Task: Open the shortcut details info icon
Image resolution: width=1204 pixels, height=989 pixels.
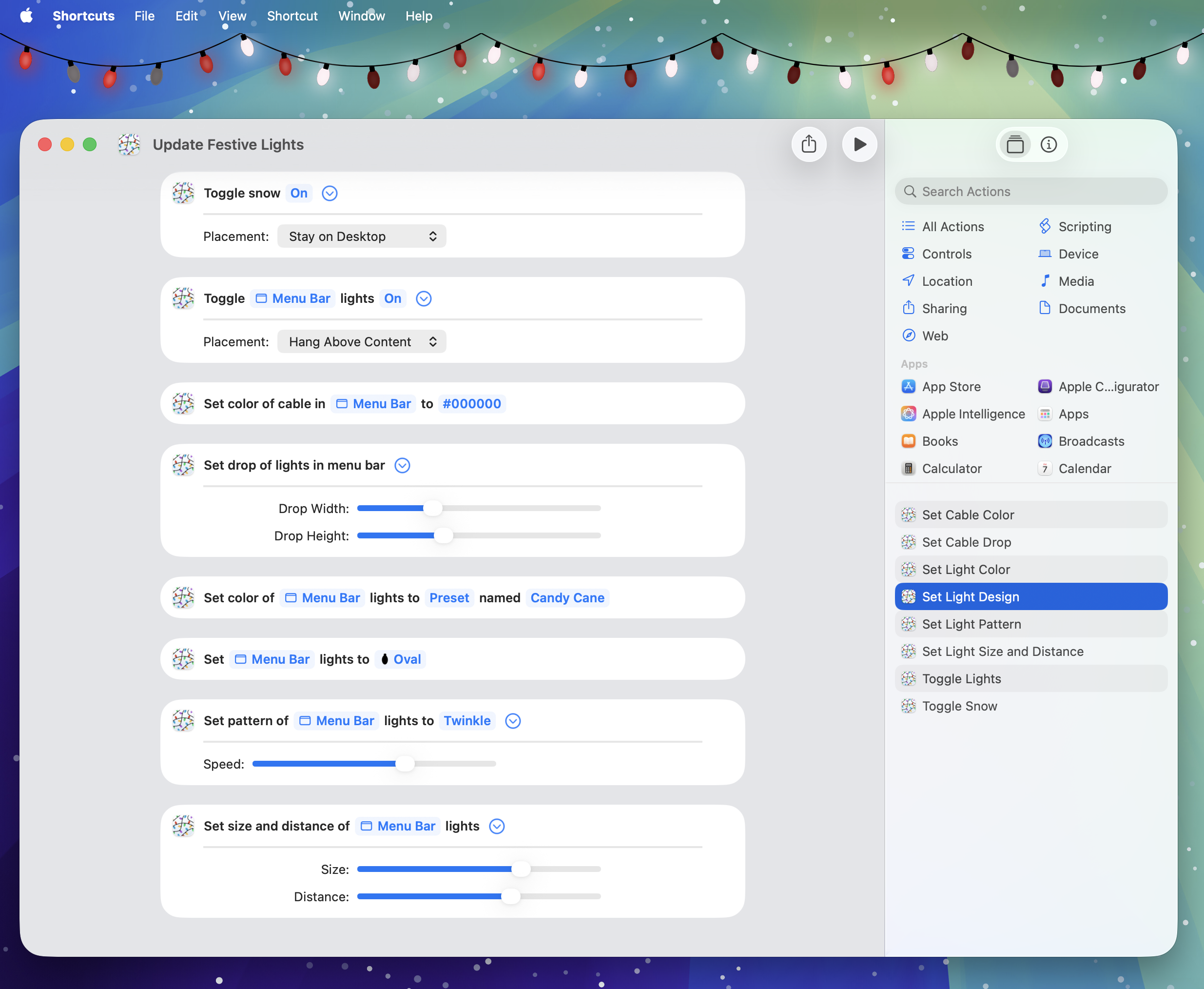Action: (x=1049, y=145)
